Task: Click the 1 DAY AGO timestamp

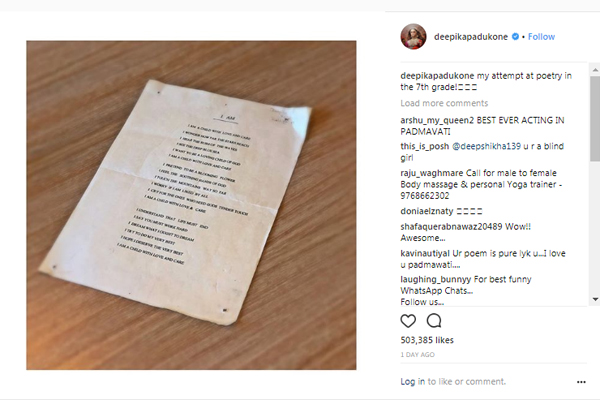Action: 417,355
